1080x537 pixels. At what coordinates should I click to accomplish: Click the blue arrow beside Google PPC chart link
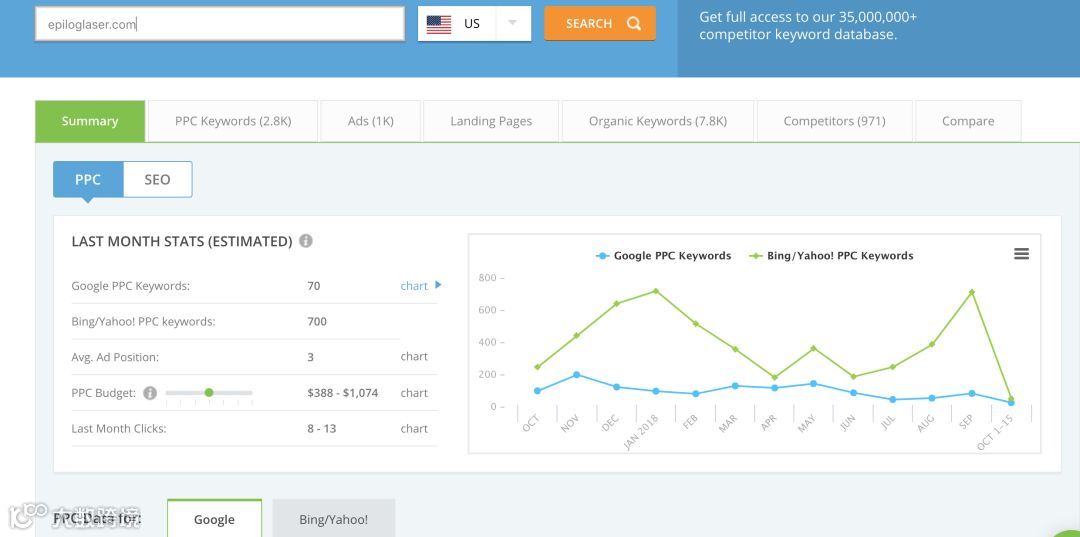pyautogui.click(x=438, y=285)
